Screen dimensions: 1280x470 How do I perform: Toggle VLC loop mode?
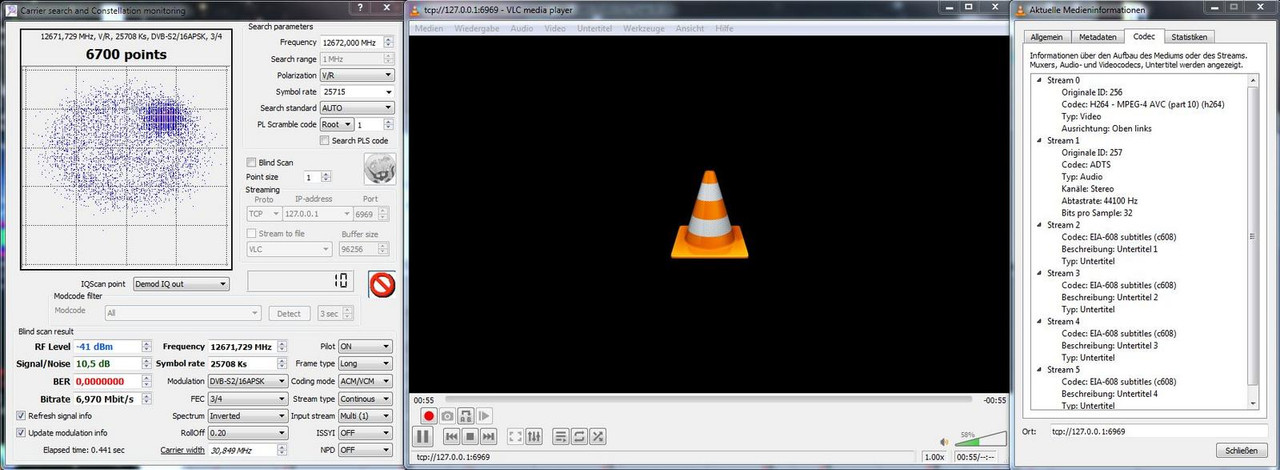pos(579,436)
